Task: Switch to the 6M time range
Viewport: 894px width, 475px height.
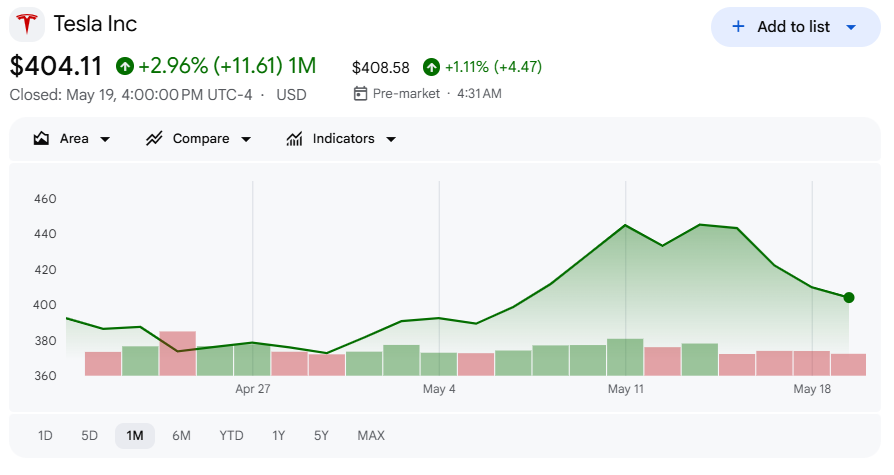Action: click(181, 436)
